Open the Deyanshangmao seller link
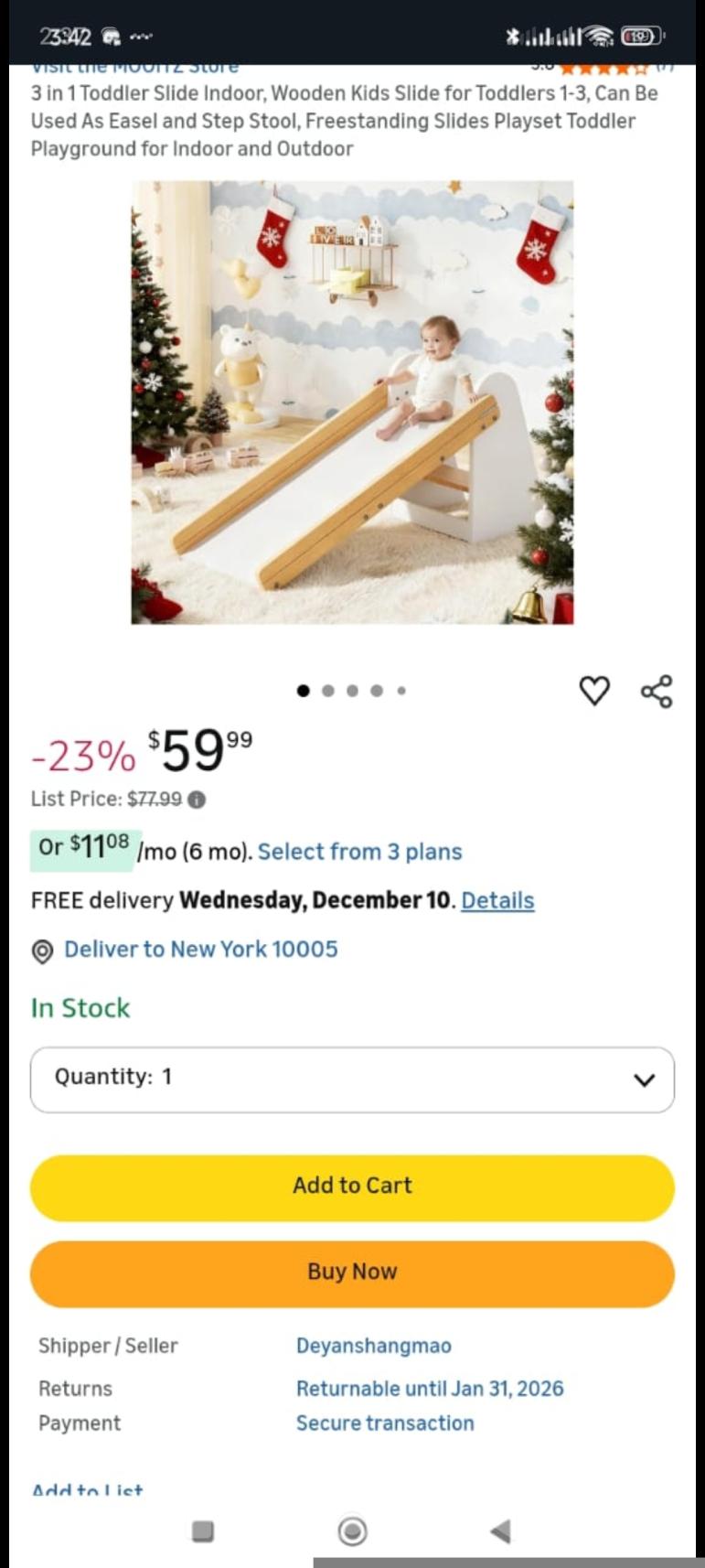 [373, 1346]
